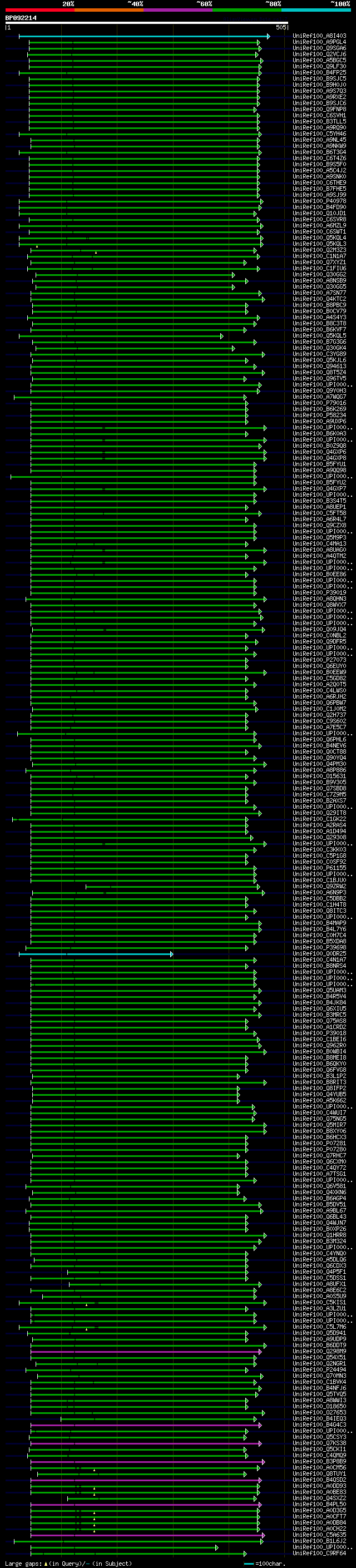This screenshot has width=356, height=1568.
Task: Open hit UniRef100_A5BGC5
Action: click(x=319, y=60)
